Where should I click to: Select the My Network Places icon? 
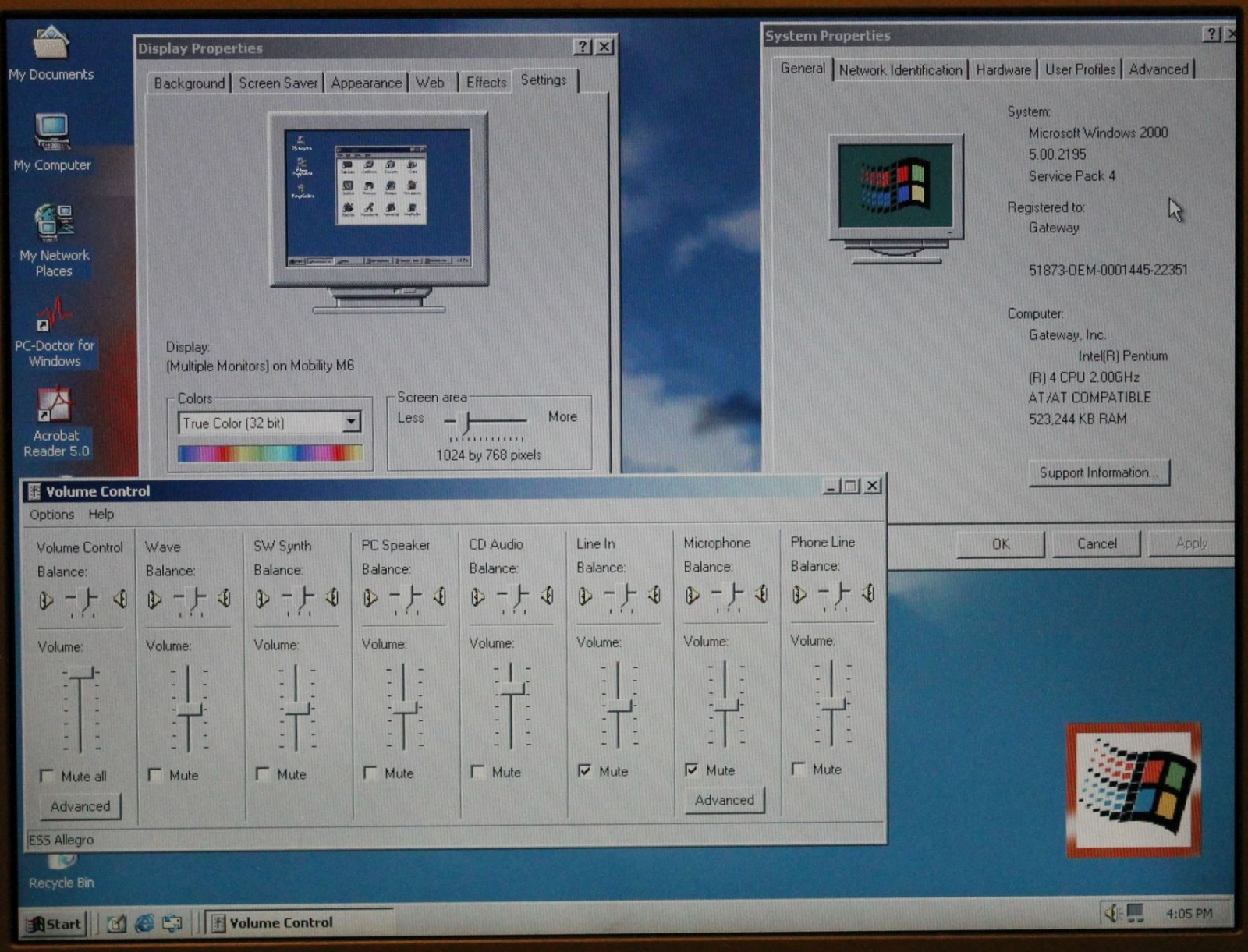click(54, 239)
